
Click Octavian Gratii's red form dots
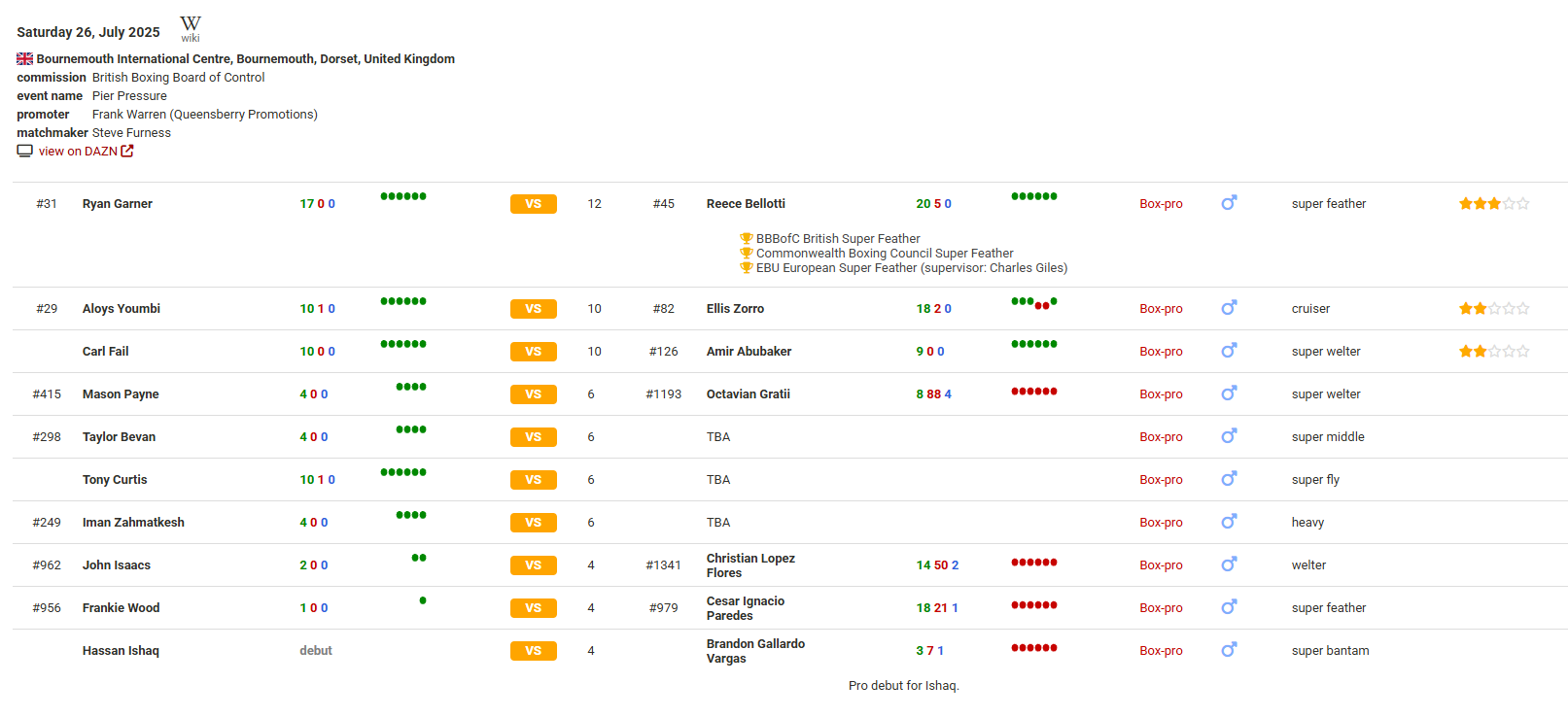point(1034,392)
